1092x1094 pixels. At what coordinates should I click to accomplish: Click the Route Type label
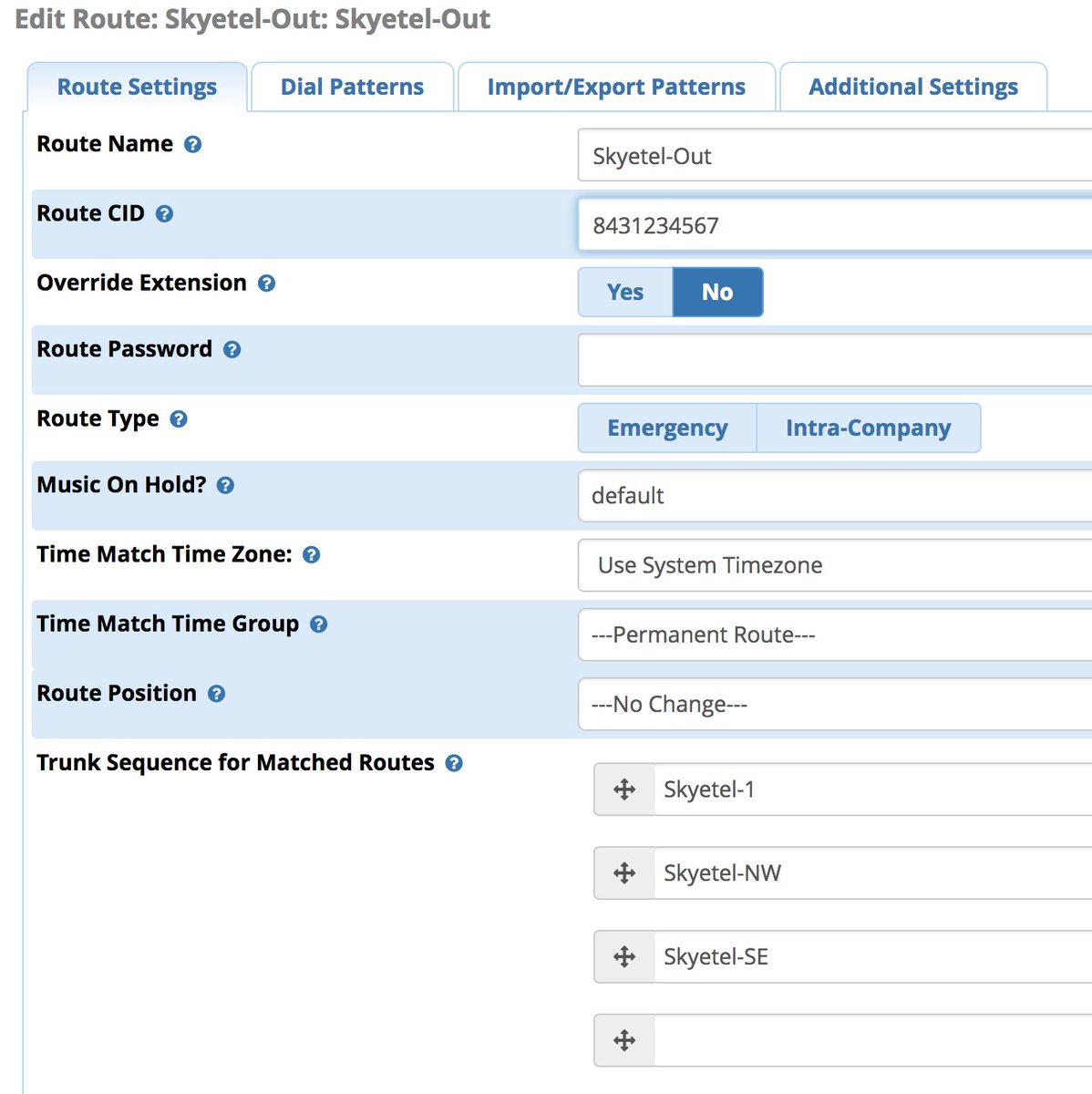(98, 418)
